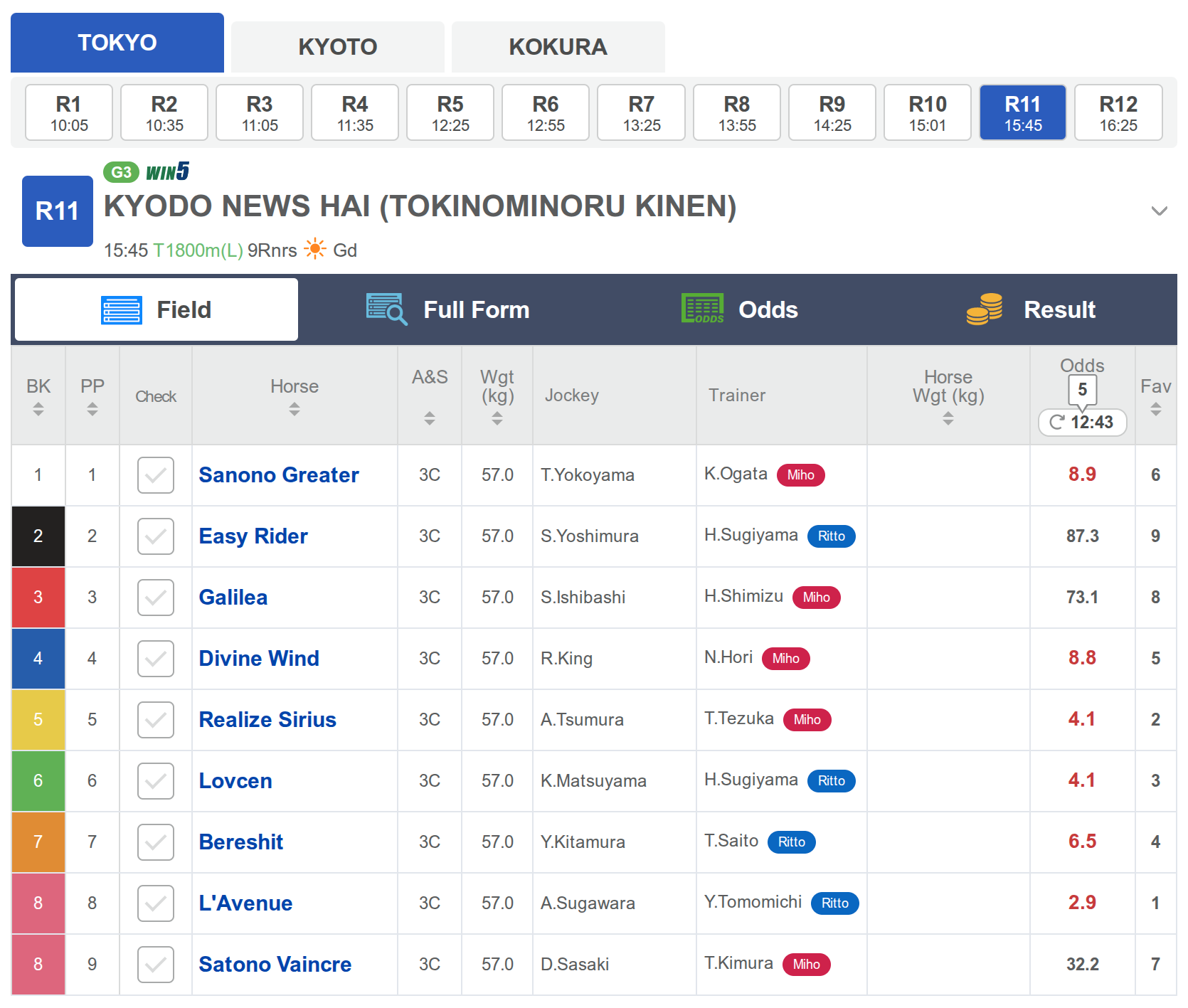Click the Miho badge beside T.Tezuka

coord(807,719)
